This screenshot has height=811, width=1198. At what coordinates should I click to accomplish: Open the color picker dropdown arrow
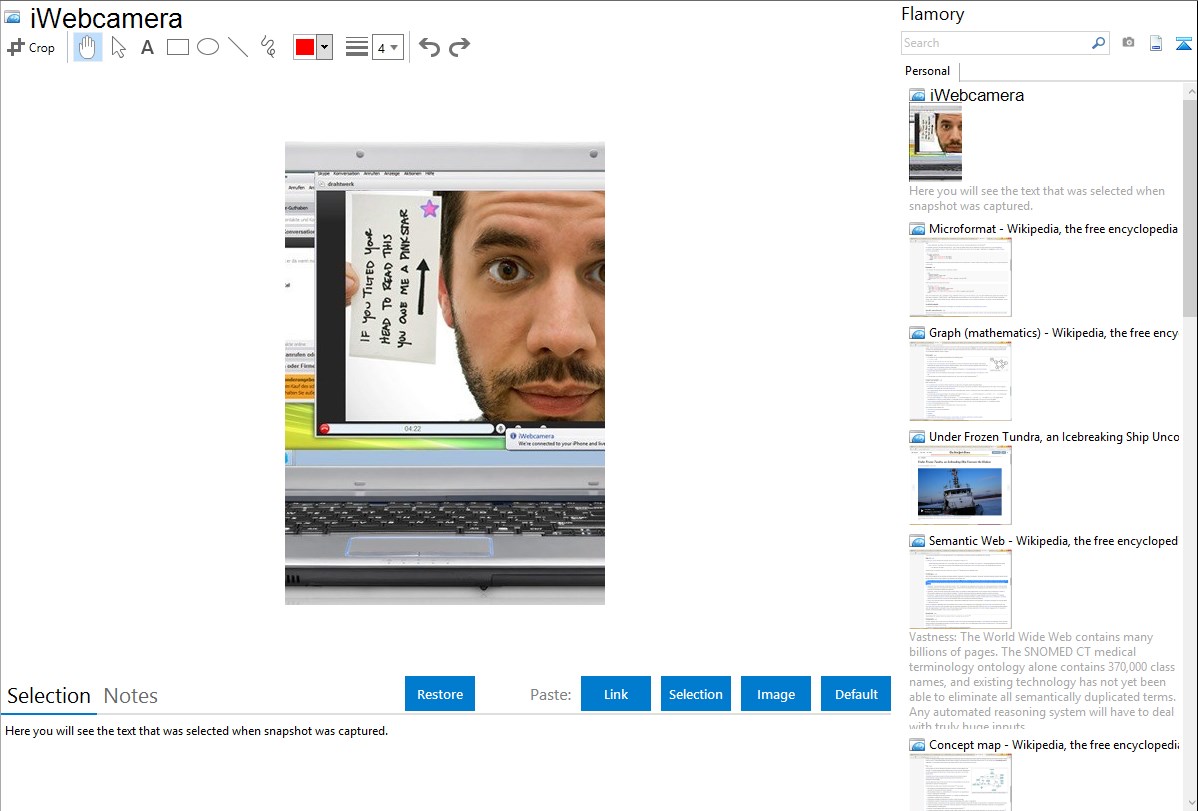click(x=324, y=47)
